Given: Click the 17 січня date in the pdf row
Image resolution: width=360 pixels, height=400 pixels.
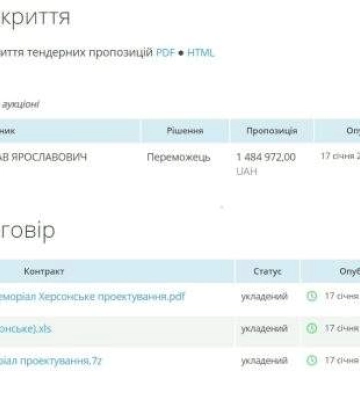Looking at the screenshot, I should click(x=342, y=296).
